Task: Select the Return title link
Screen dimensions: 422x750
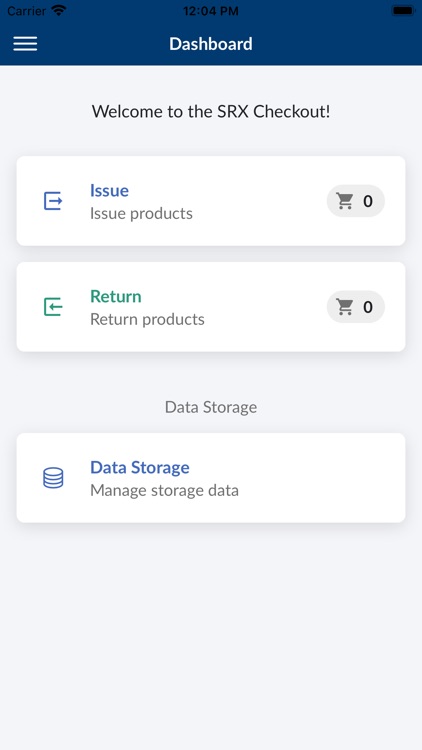Action: tap(116, 296)
